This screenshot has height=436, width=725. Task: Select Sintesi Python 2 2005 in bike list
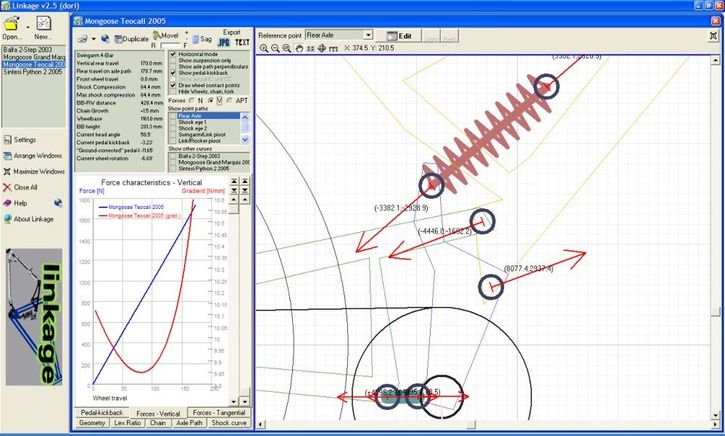coord(33,72)
